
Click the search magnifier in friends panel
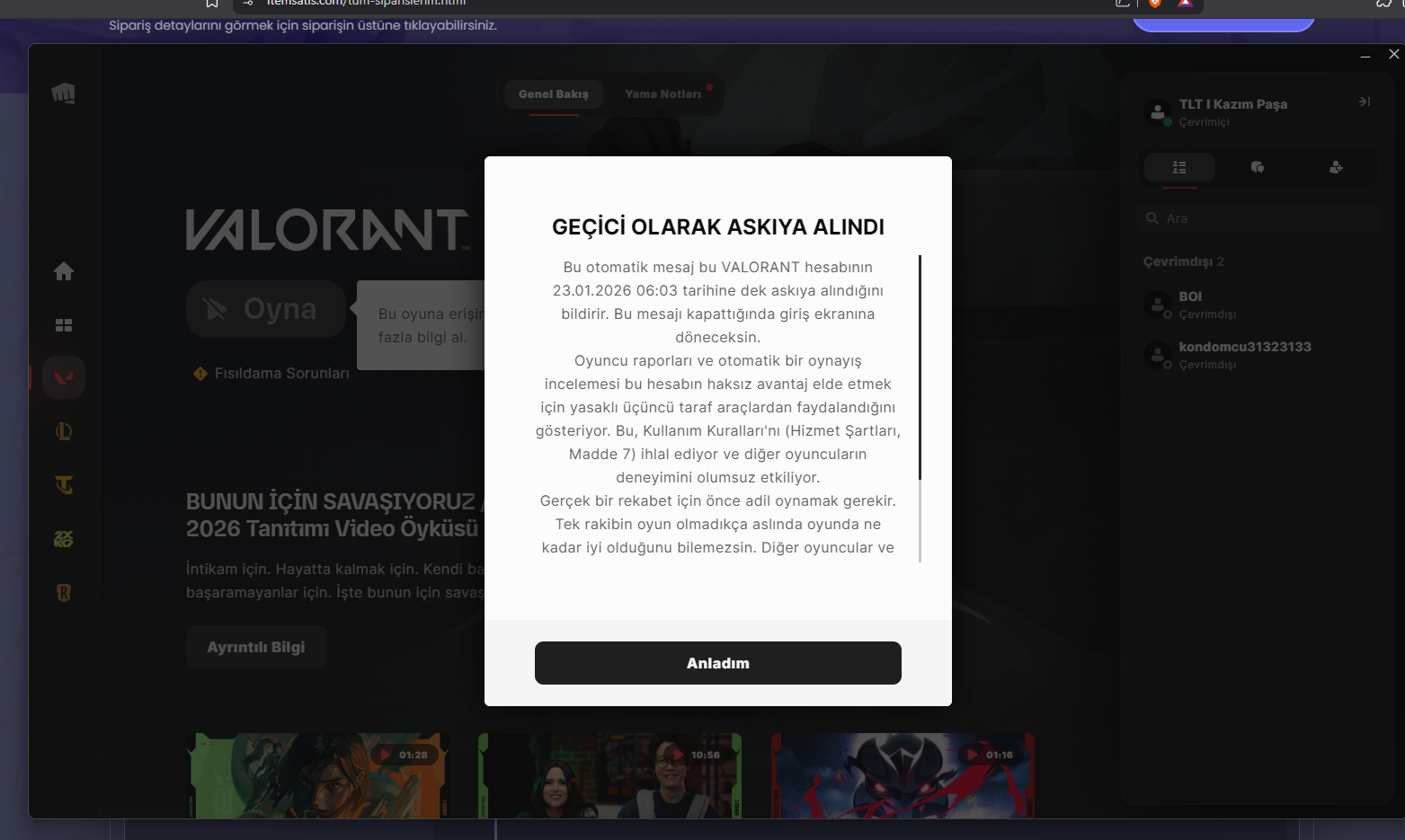1152,218
